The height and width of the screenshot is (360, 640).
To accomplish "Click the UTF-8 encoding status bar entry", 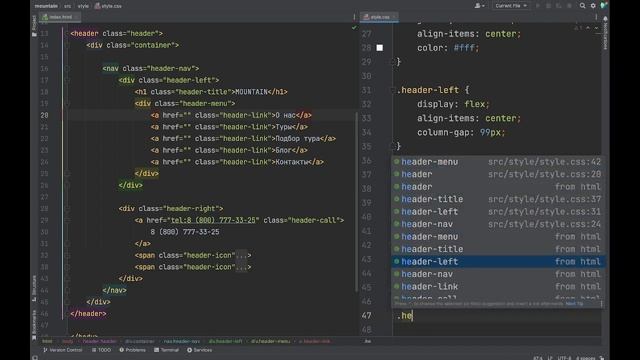I will pos(564,358).
